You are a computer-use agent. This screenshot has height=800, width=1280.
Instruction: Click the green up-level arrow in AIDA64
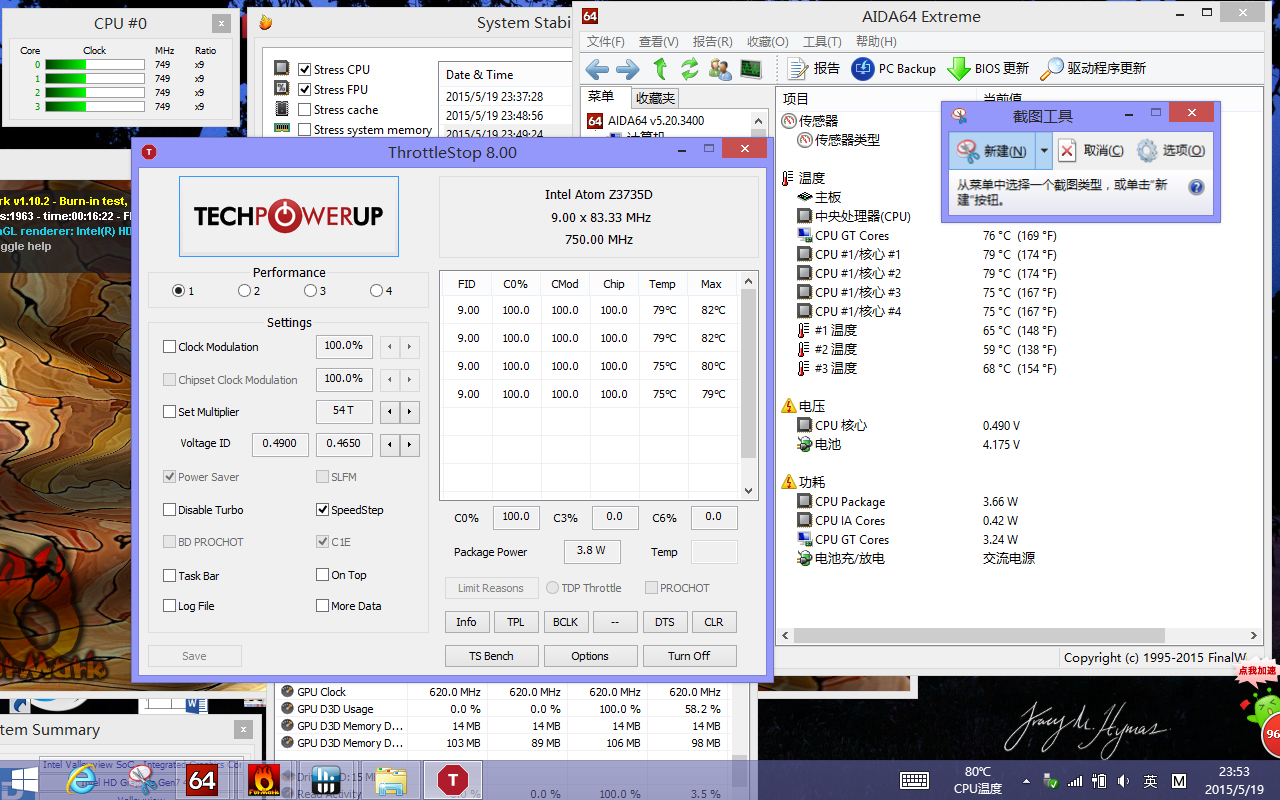click(660, 69)
